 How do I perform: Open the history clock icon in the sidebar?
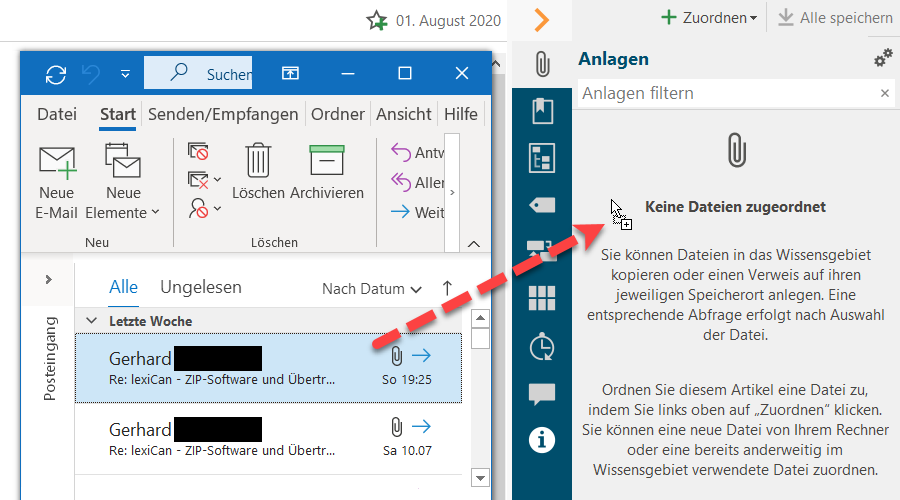542,346
